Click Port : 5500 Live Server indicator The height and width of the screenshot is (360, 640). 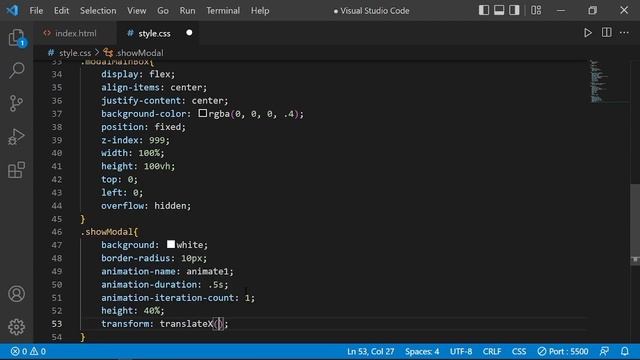[563, 351]
